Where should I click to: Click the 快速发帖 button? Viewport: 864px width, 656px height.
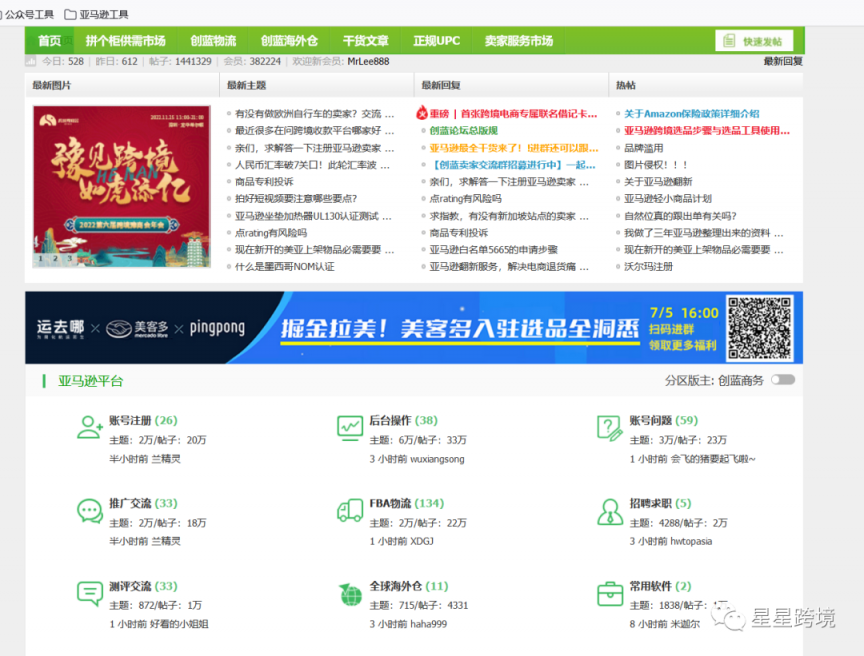point(754,41)
